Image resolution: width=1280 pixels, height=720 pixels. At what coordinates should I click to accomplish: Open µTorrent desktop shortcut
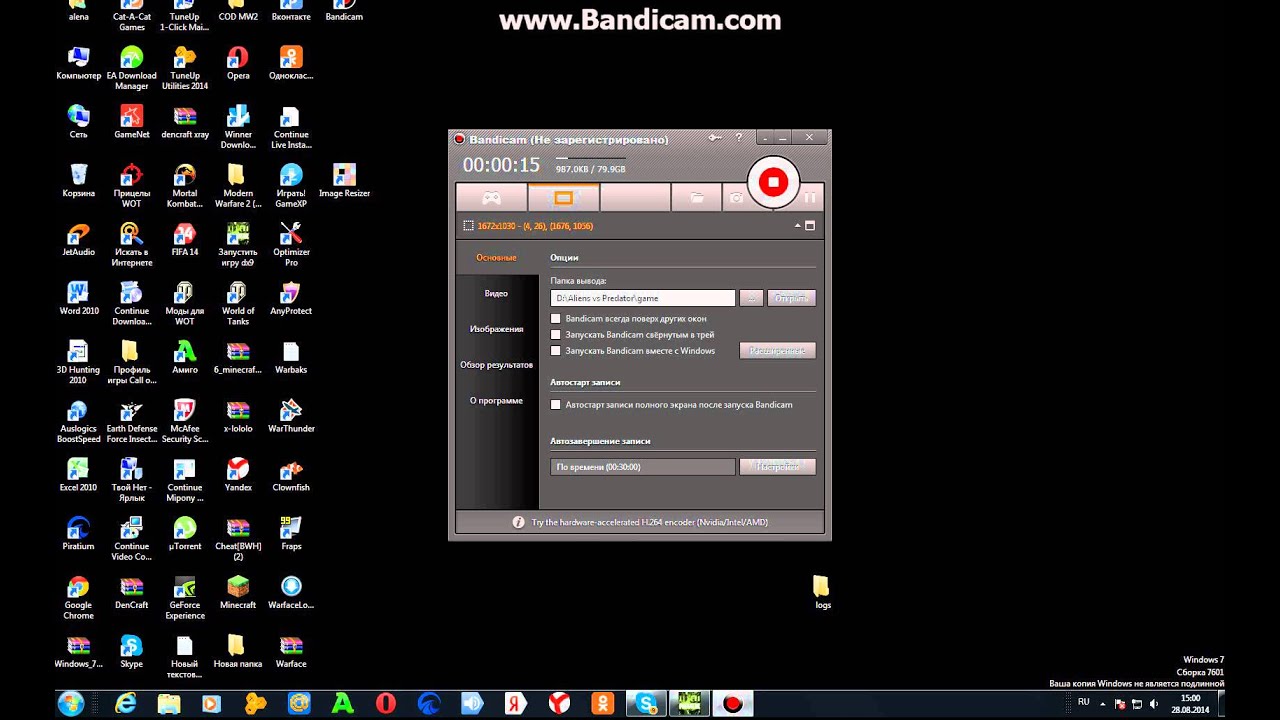(x=185, y=533)
